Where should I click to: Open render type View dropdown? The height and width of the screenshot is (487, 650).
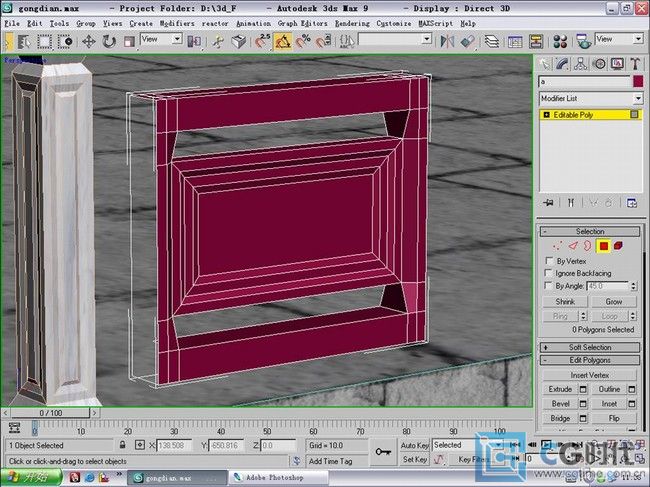tap(619, 39)
